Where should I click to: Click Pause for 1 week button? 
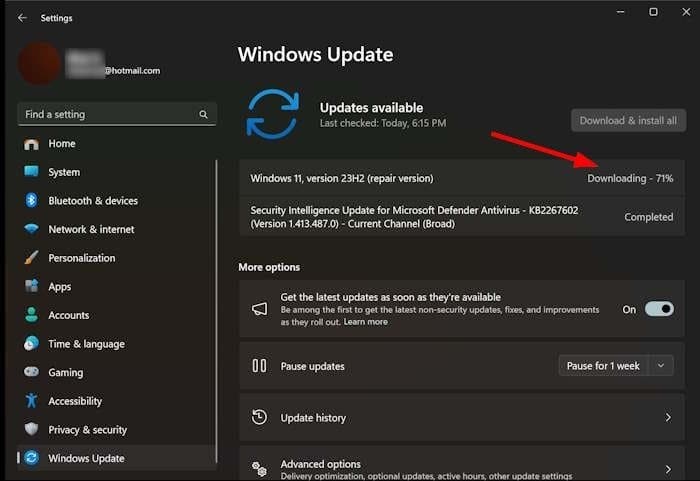coord(603,366)
